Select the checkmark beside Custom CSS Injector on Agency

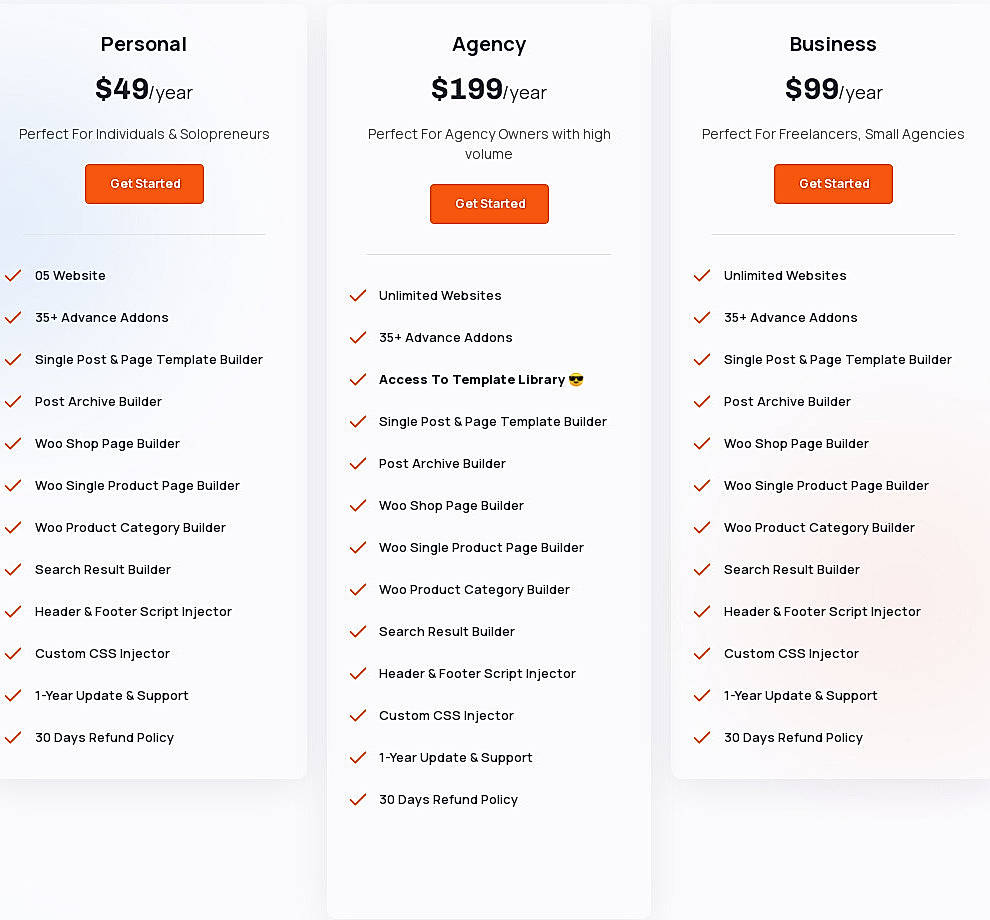pos(358,715)
